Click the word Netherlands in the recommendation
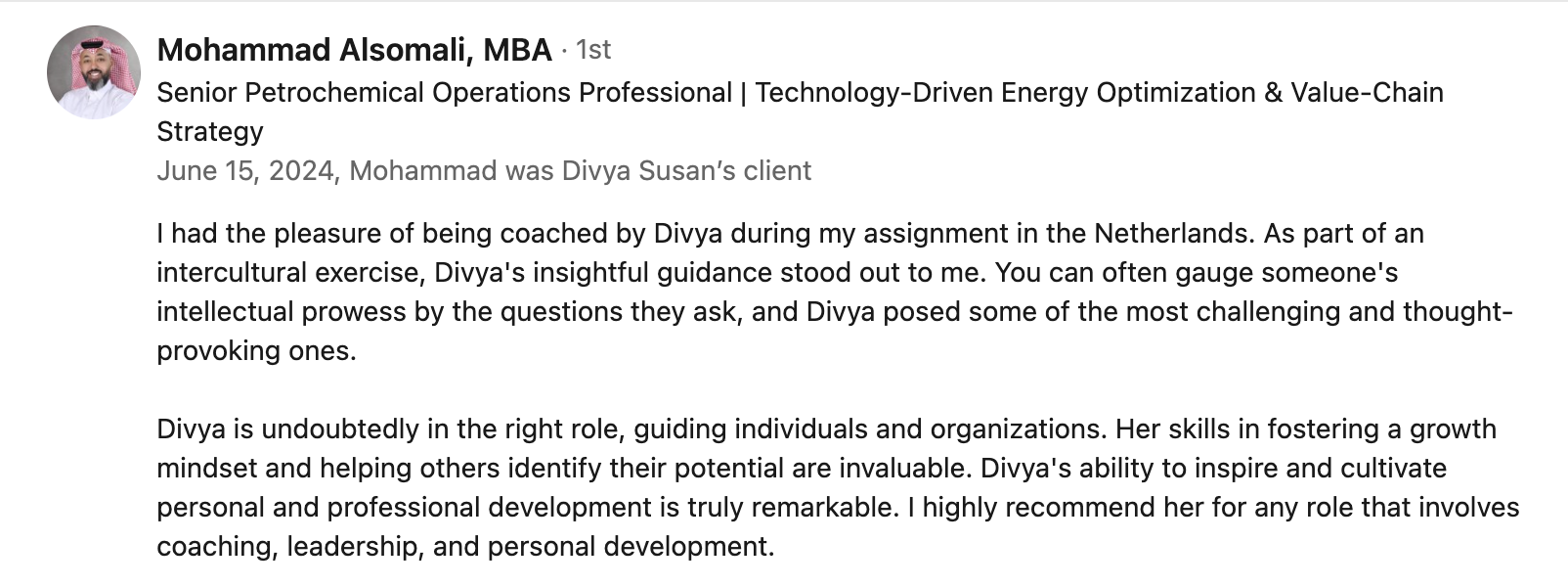This screenshot has width=1568, height=587. pos(1172,234)
